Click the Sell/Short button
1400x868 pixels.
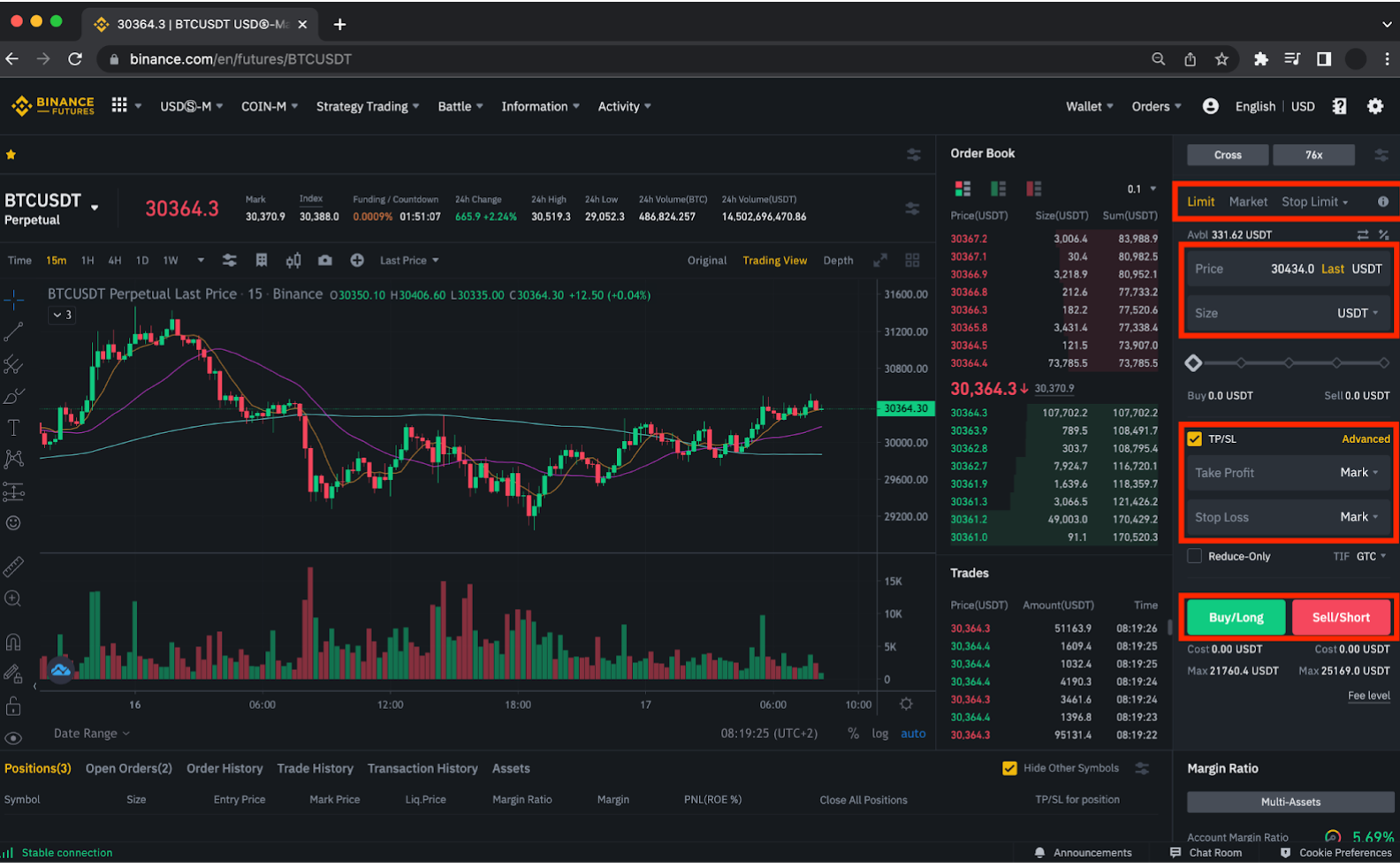tap(1341, 617)
